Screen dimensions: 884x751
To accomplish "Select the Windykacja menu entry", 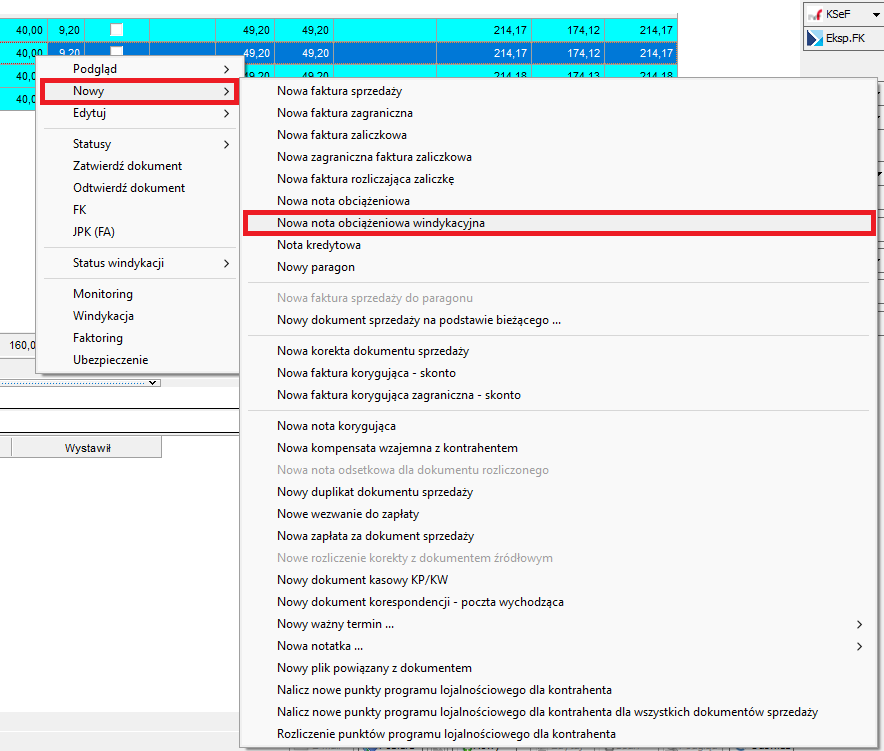I will pyautogui.click(x=104, y=316).
